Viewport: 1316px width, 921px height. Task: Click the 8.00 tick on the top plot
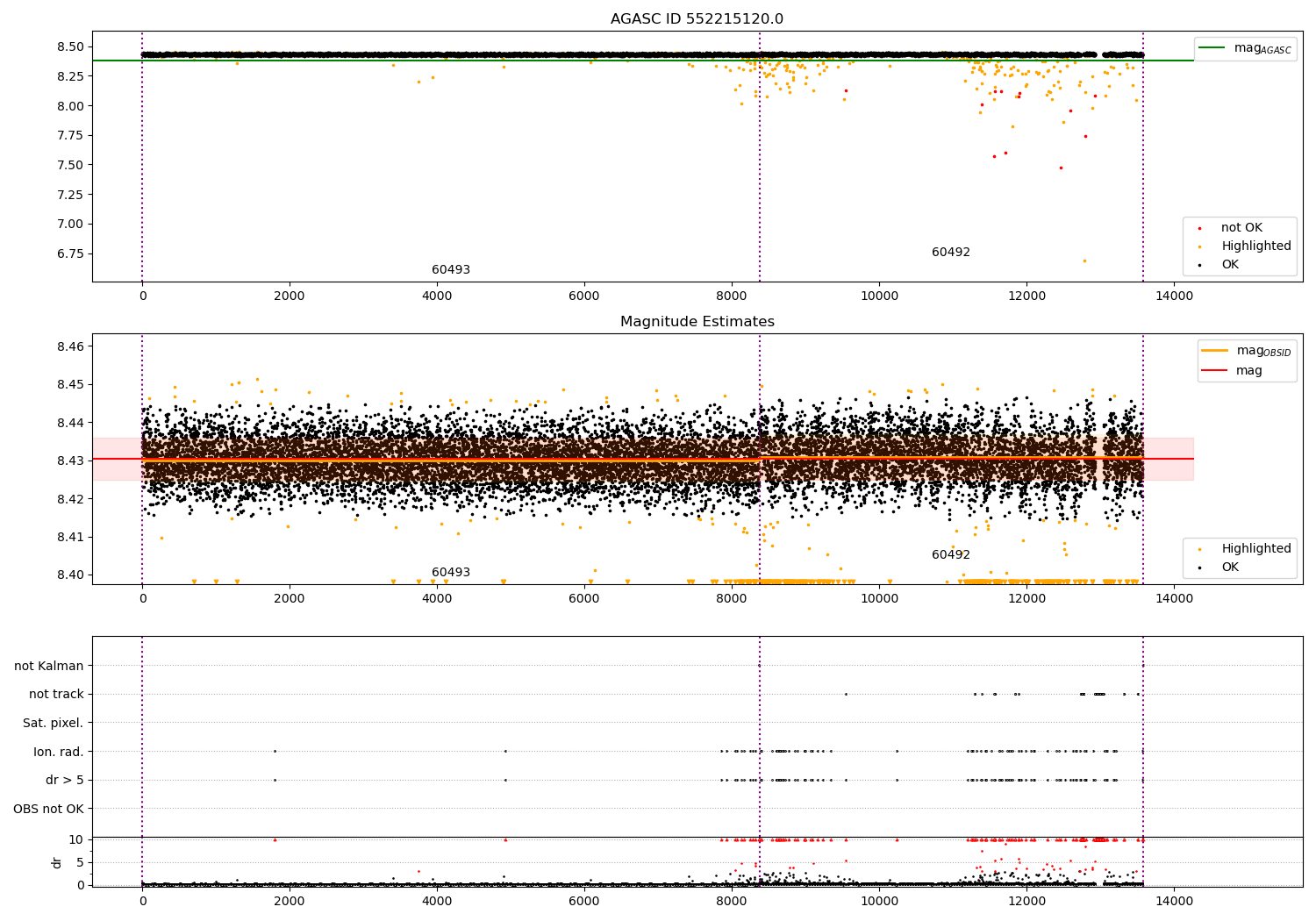click(x=70, y=106)
